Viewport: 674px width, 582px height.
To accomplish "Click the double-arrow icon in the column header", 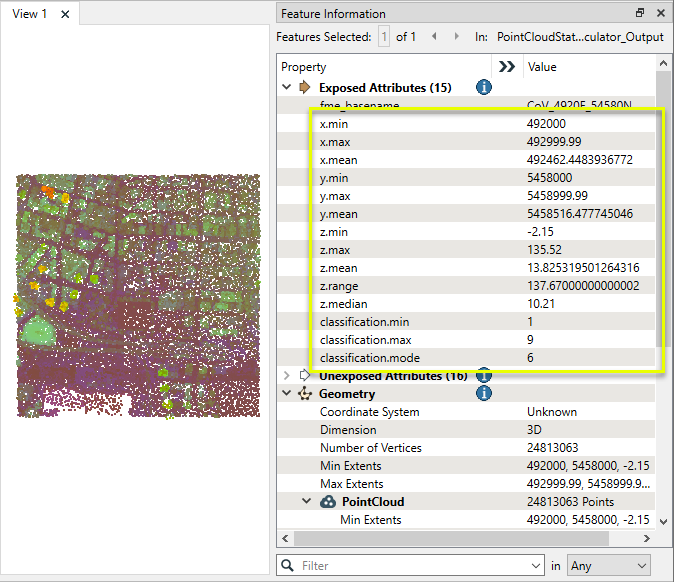I will tap(507, 67).
